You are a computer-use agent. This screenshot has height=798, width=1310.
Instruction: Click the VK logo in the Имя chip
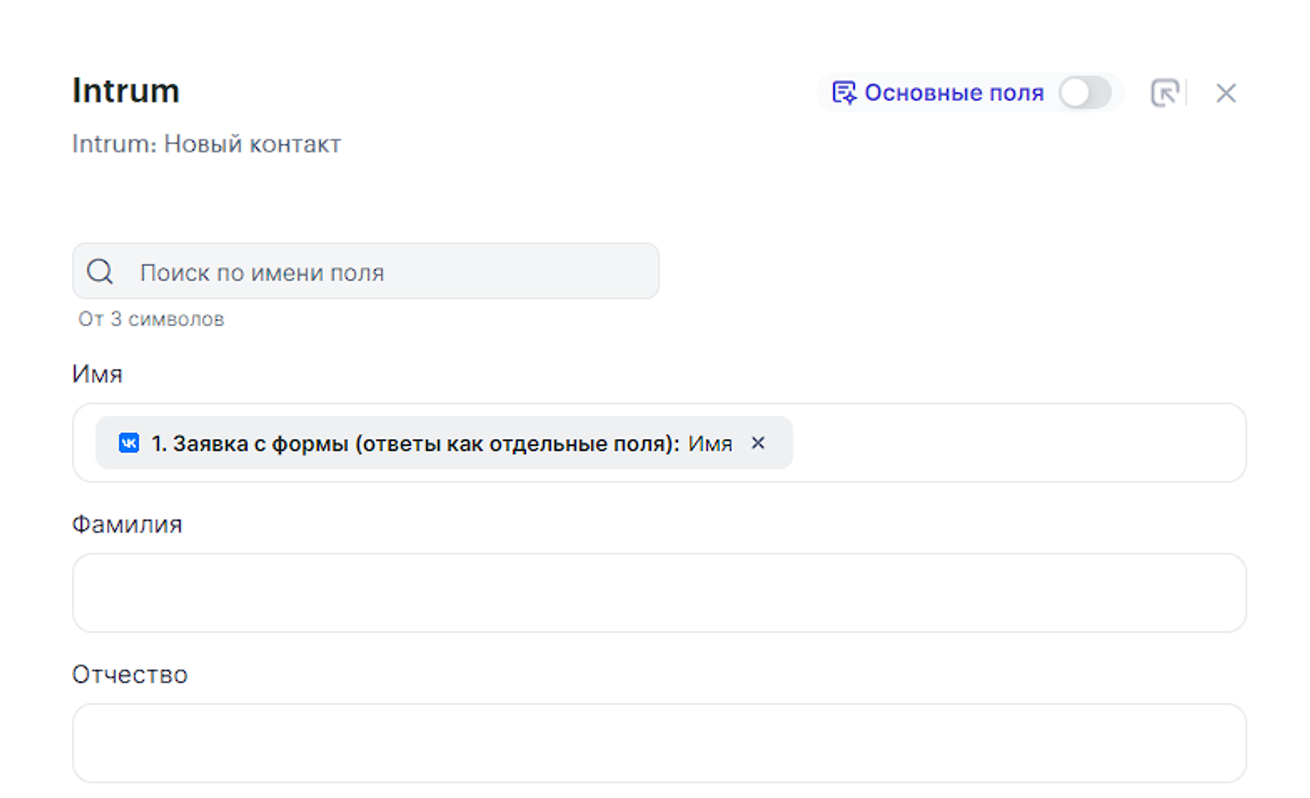tap(129, 443)
